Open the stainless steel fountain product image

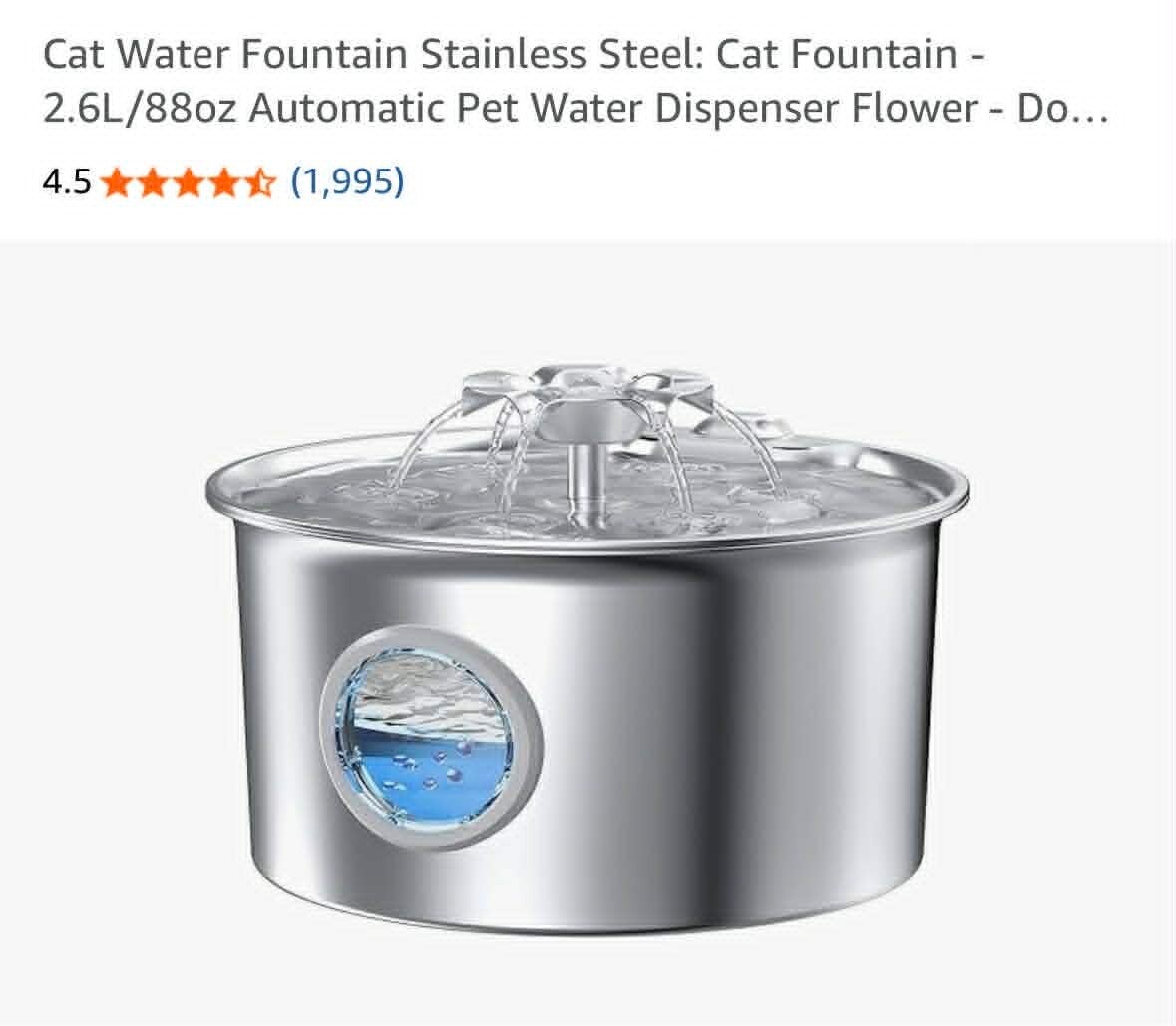point(587,650)
